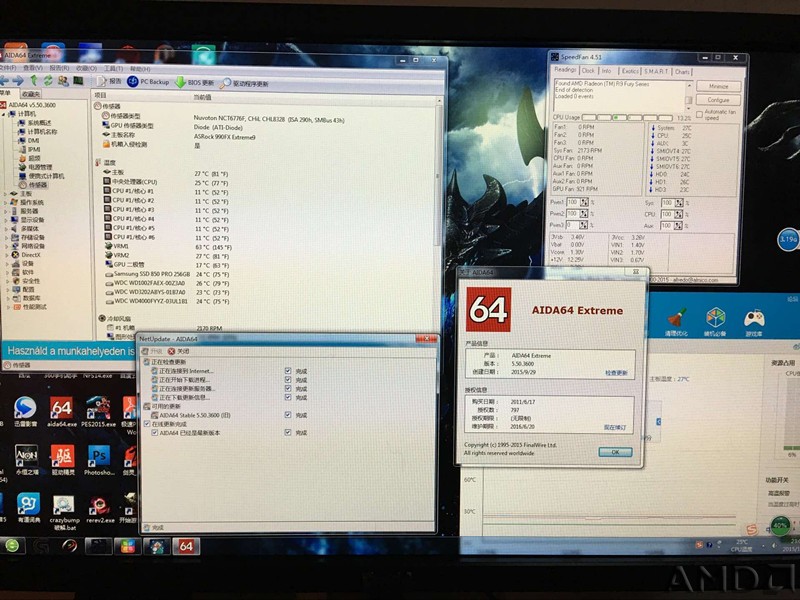Toggle checkbox beside 正在连接到 Internet row
Screen dimensions: 800x600
(x=288, y=371)
